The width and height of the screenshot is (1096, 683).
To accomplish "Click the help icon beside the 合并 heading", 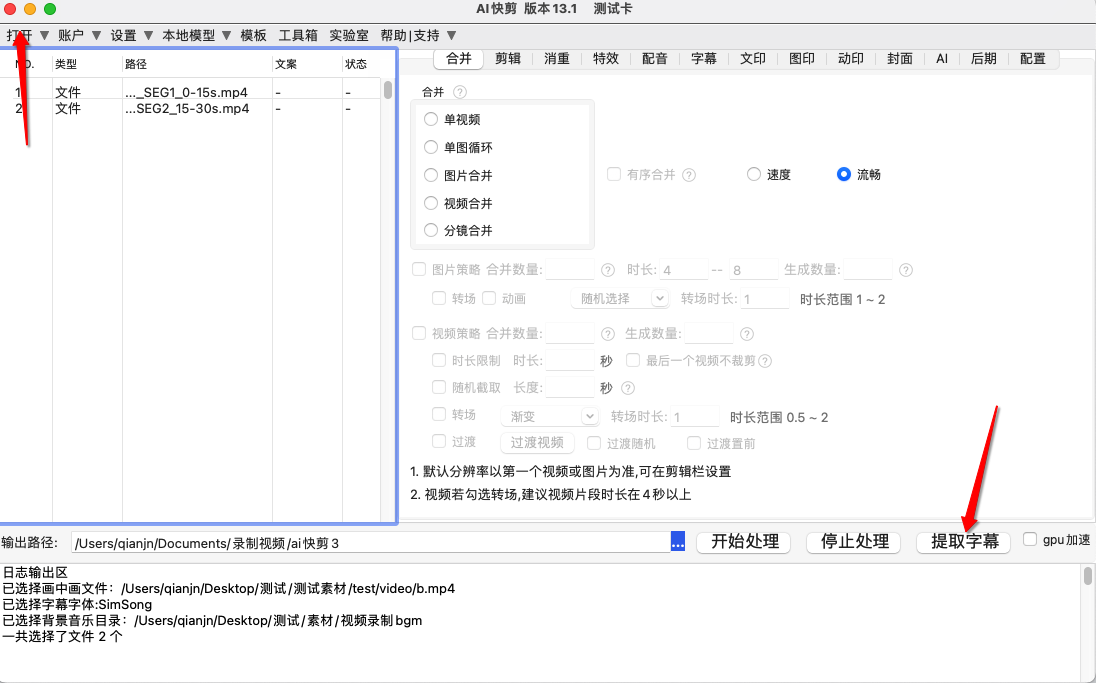I will tap(459, 92).
